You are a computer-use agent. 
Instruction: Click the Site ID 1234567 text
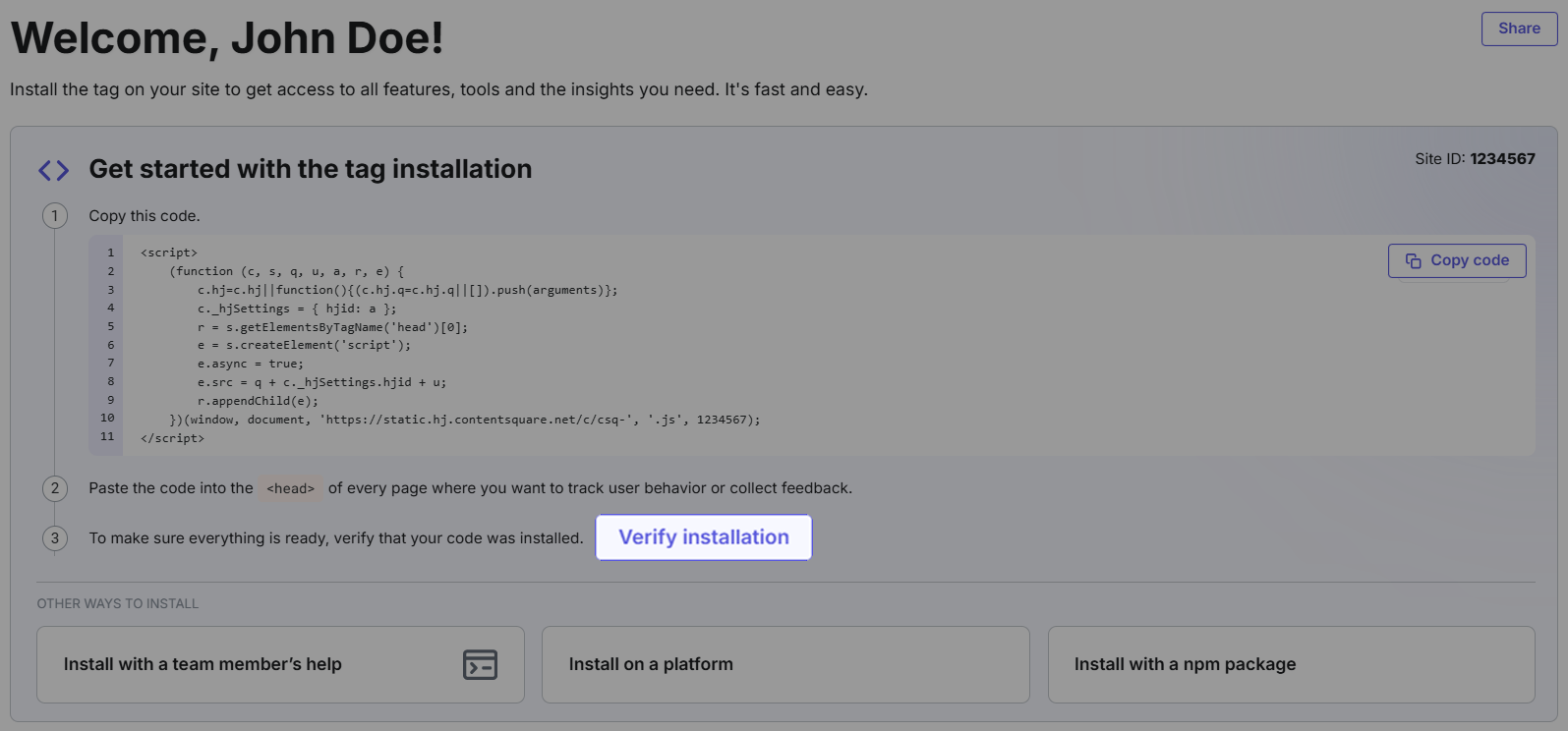pos(1475,158)
